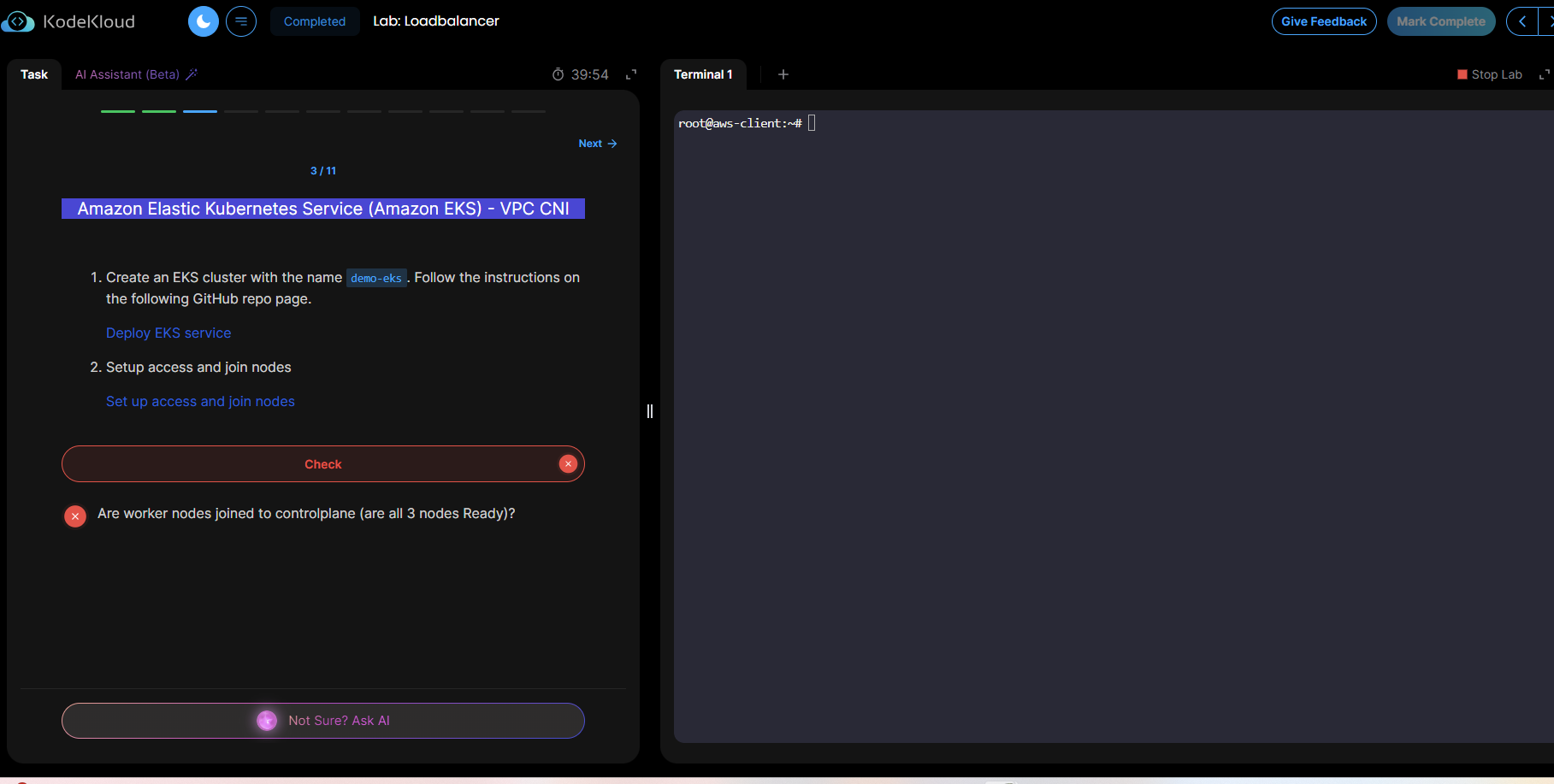Click the demo-eks code label
Screen dimensions: 1554x784
click(376, 278)
